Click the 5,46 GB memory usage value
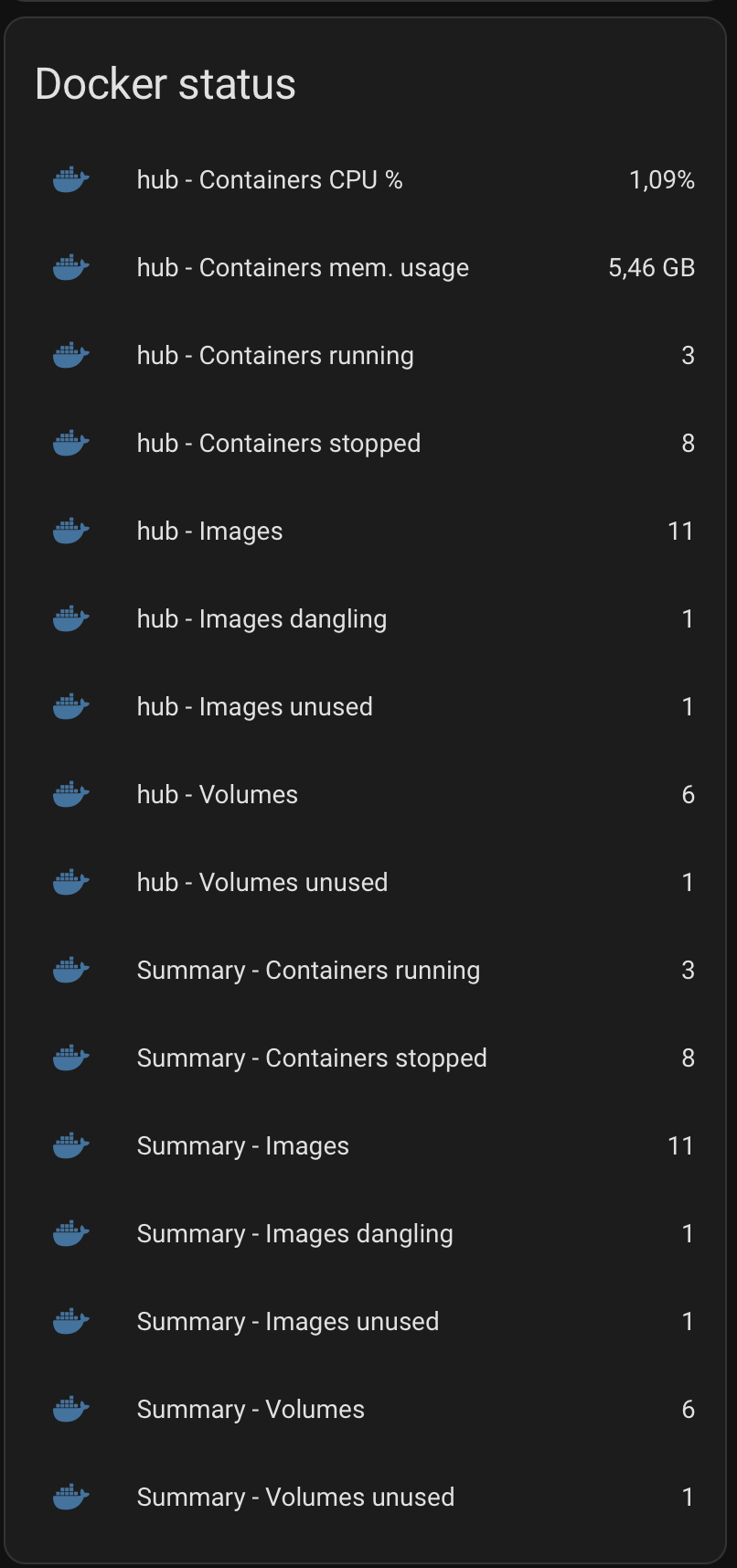The image size is (737, 1568). pyautogui.click(x=652, y=267)
